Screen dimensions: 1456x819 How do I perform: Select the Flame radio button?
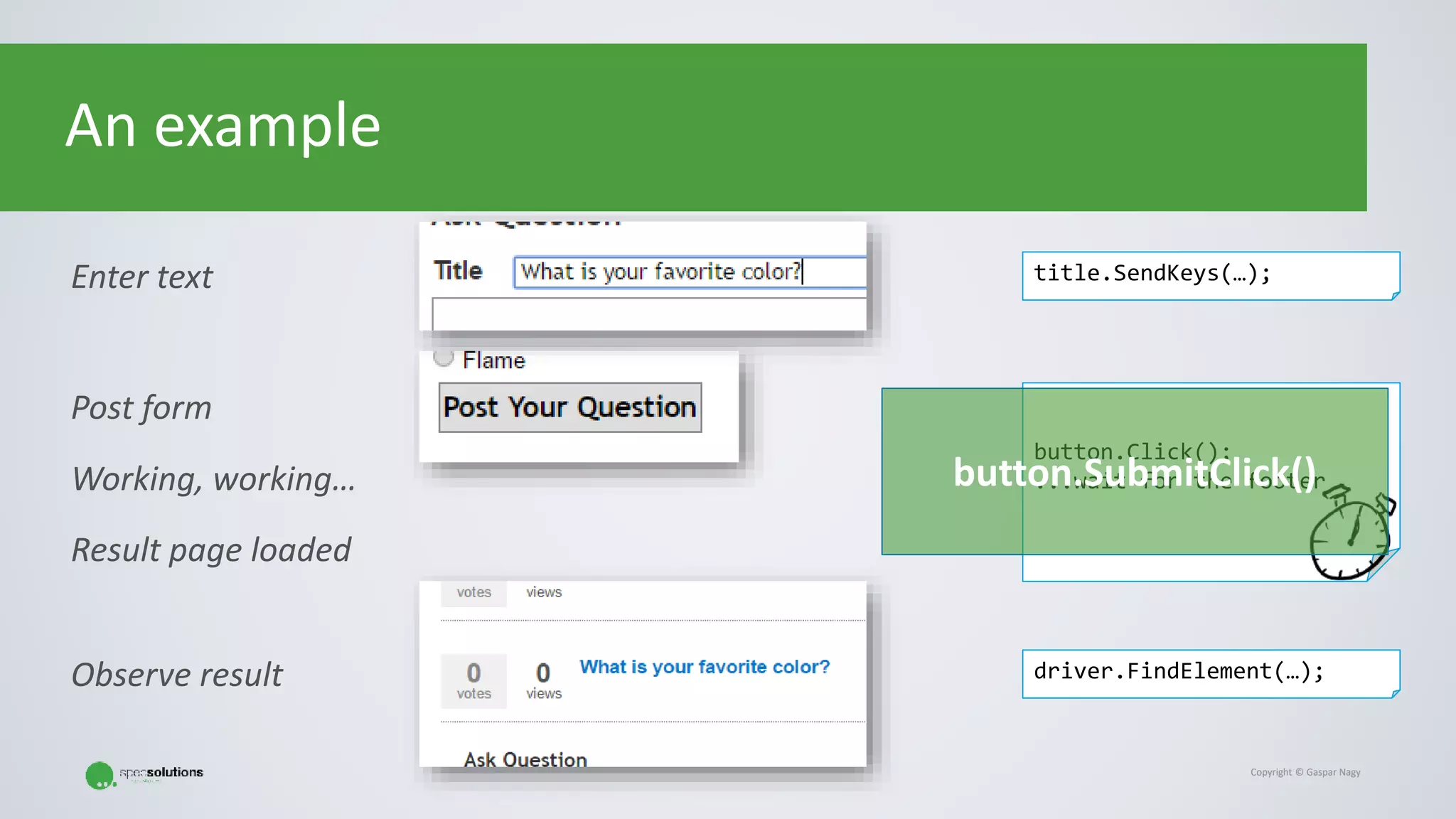(444, 358)
